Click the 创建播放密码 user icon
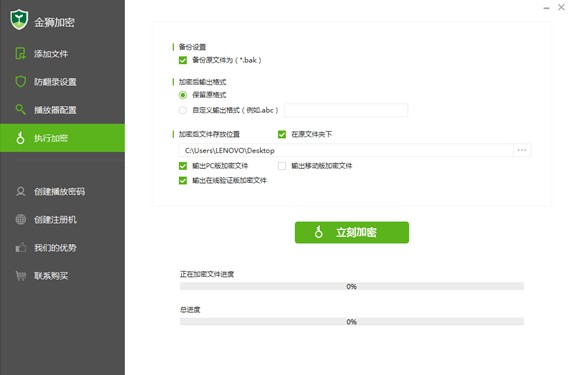This screenshot has height=375, width=577. [x=21, y=191]
